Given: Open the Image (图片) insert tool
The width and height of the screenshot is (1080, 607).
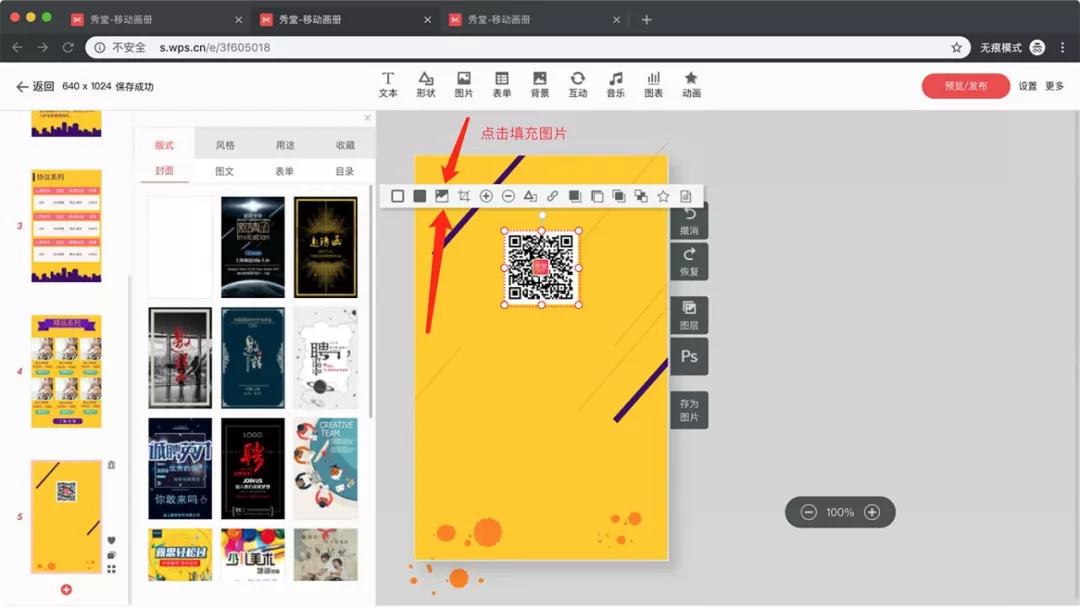Looking at the screenshot, I should pyautogui.click(x=464, y=85).
